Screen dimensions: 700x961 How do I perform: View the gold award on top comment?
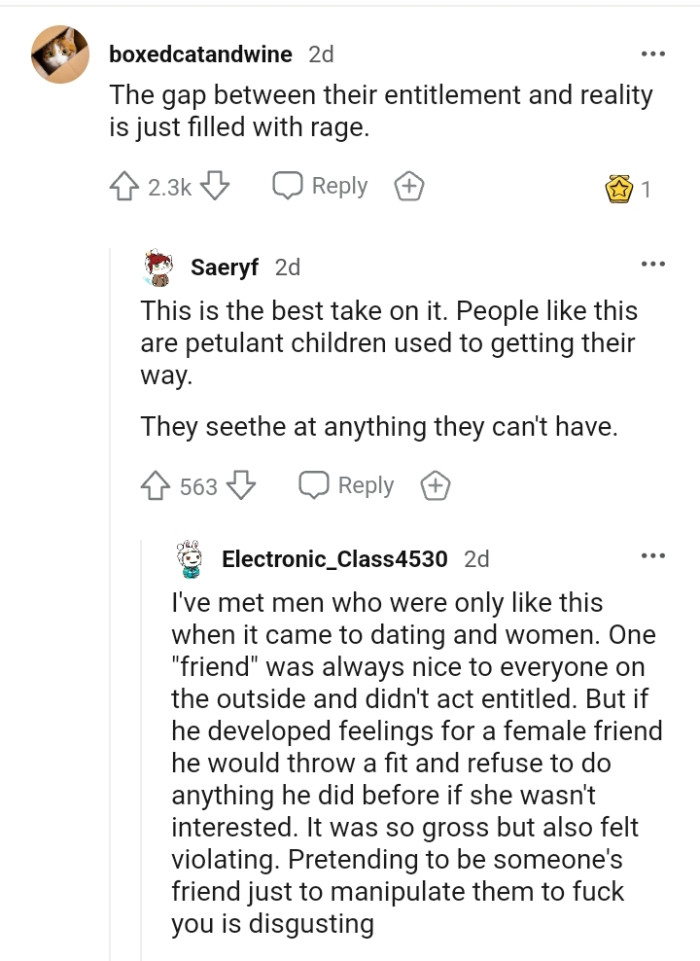point(620,188)
